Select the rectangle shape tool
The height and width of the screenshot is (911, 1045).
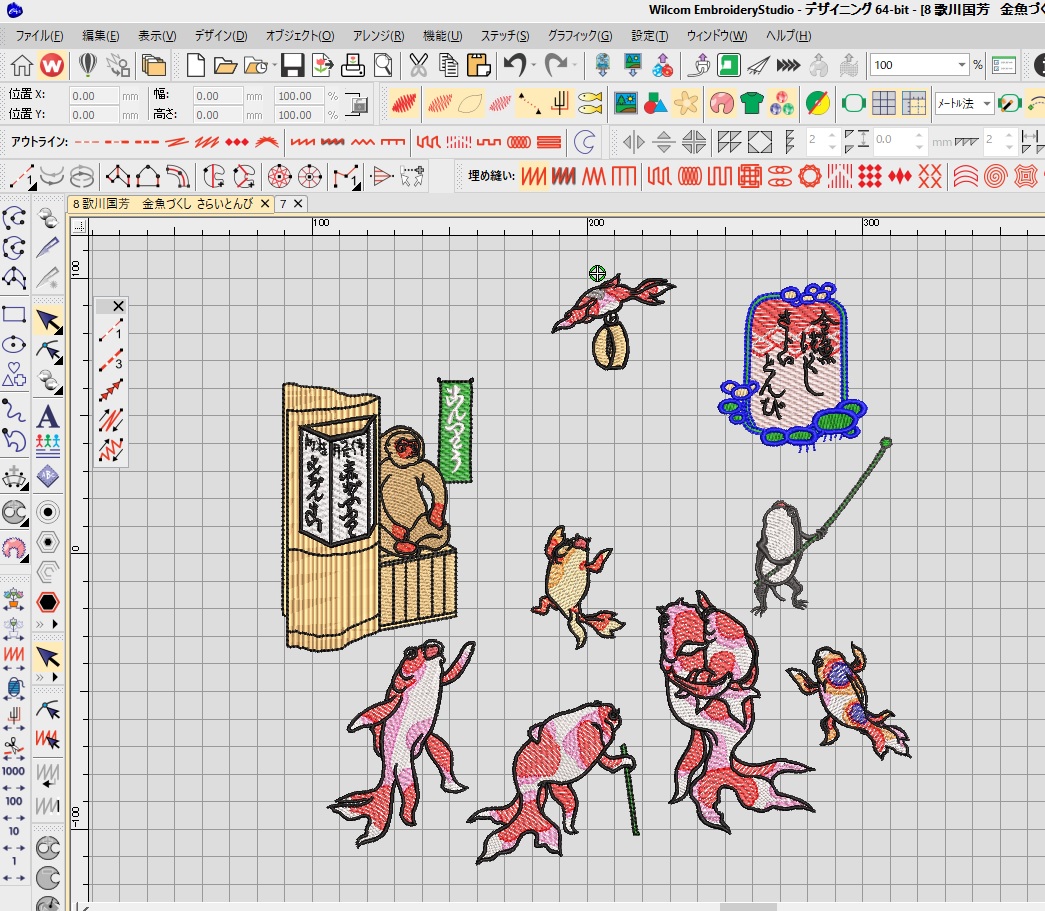point(14,315)
